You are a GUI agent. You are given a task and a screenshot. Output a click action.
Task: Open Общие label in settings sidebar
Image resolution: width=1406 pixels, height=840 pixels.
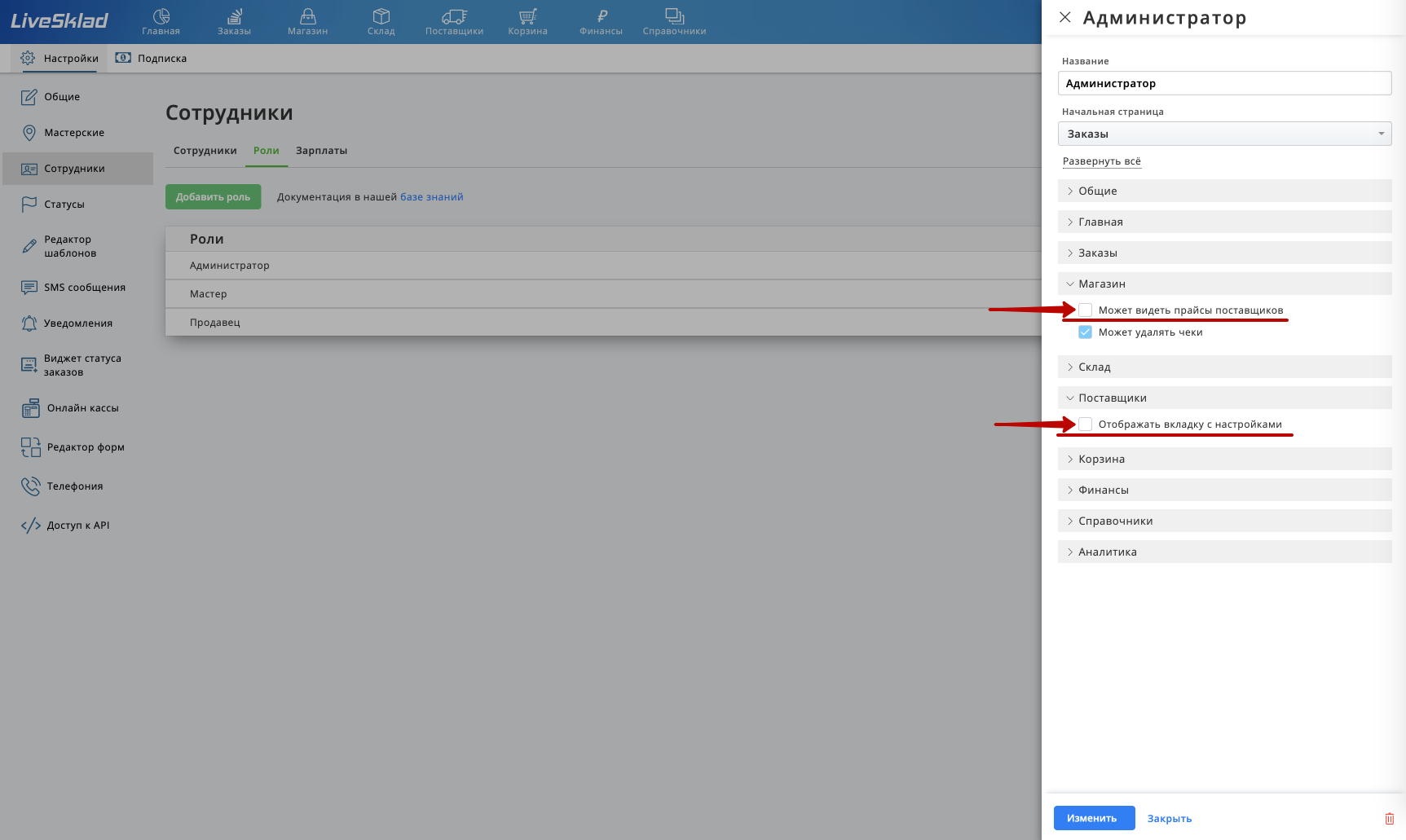point(62,97)
